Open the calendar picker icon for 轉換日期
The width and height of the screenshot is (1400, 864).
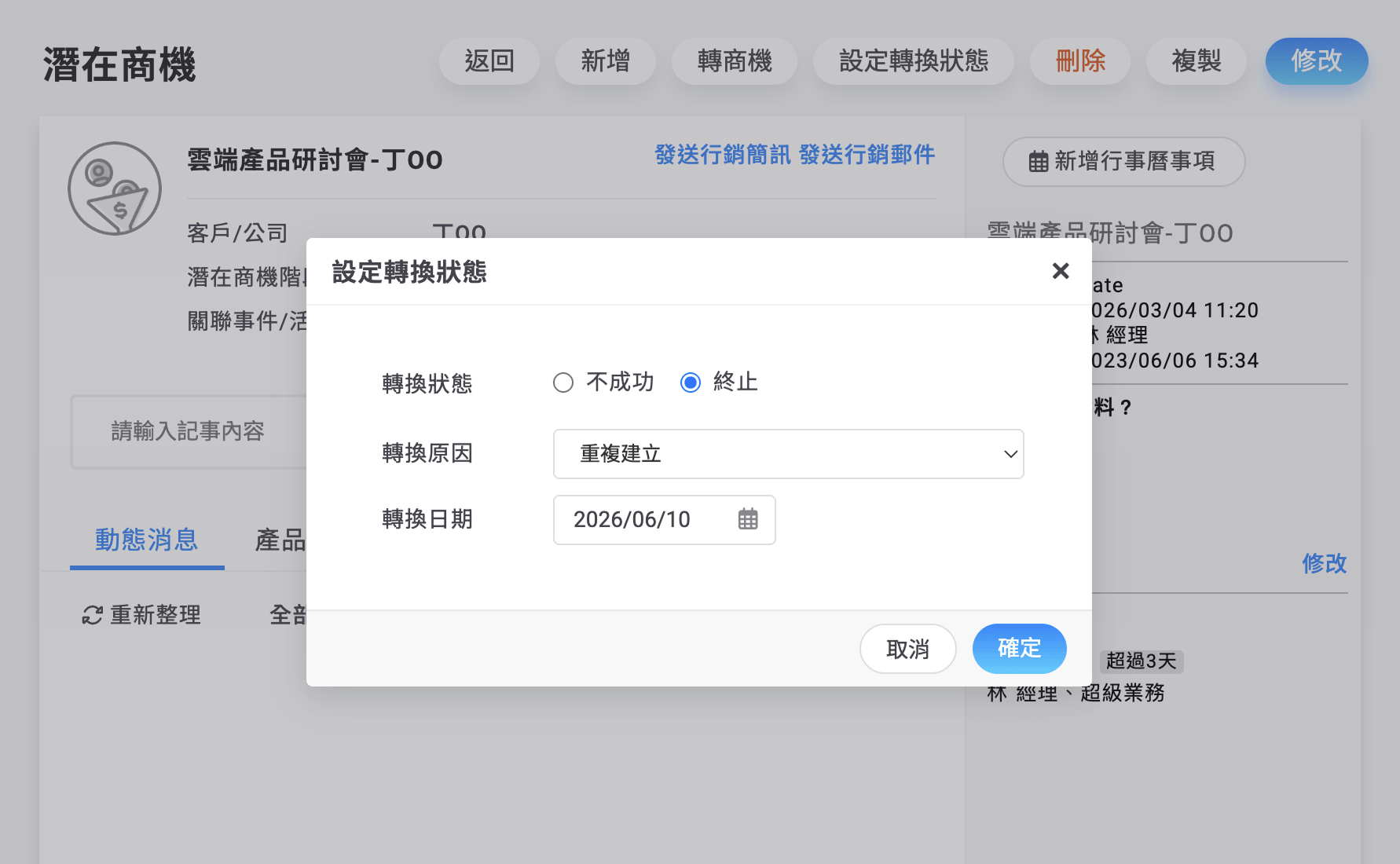(748, 519)
